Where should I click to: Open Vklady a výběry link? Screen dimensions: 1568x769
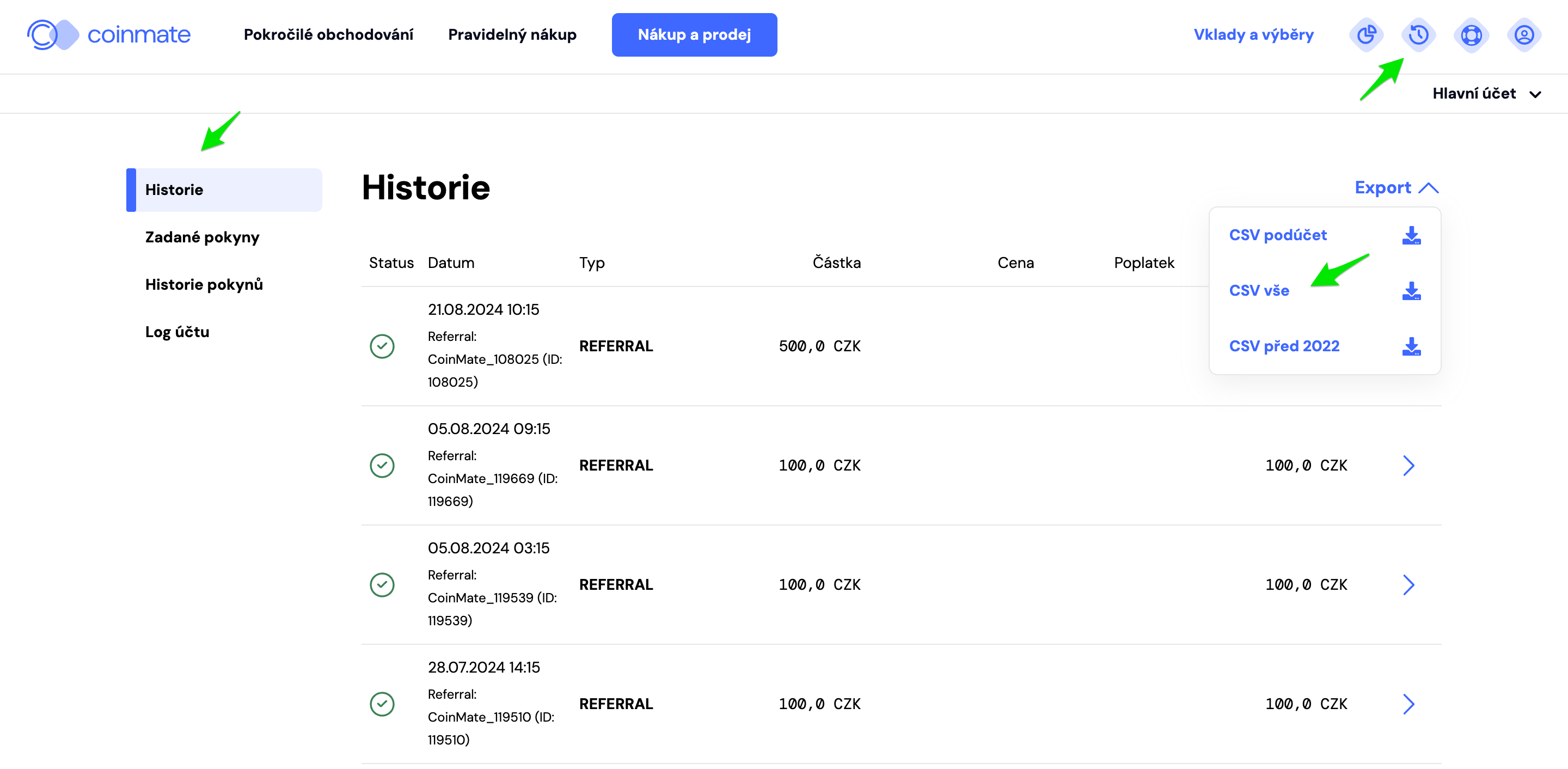[1254, 35]
